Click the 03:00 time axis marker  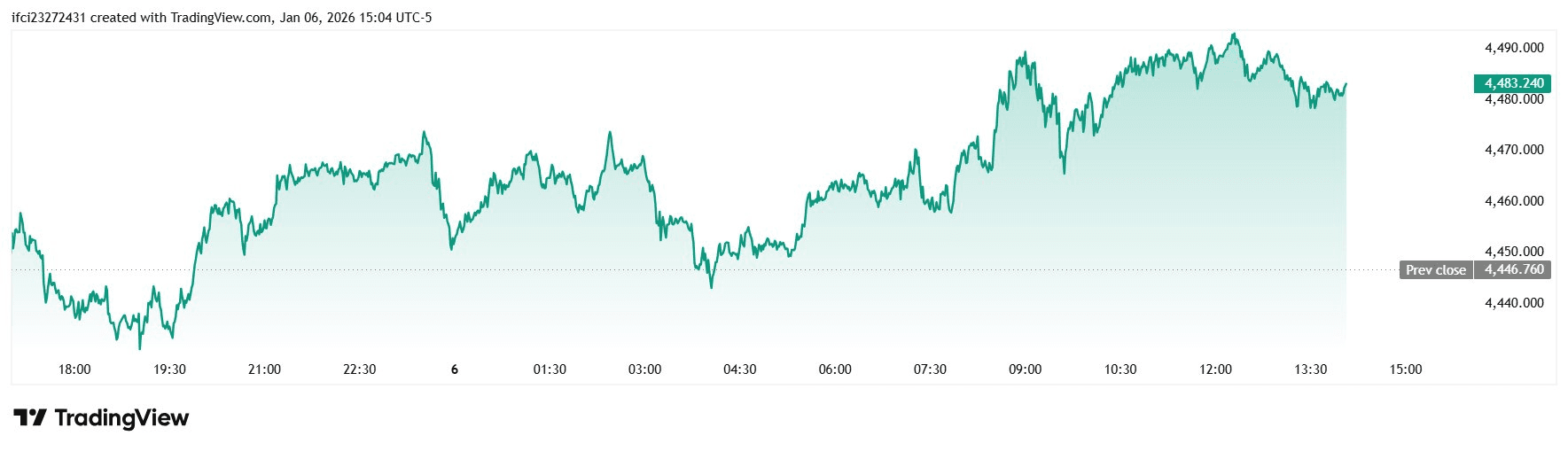[644, 369]
